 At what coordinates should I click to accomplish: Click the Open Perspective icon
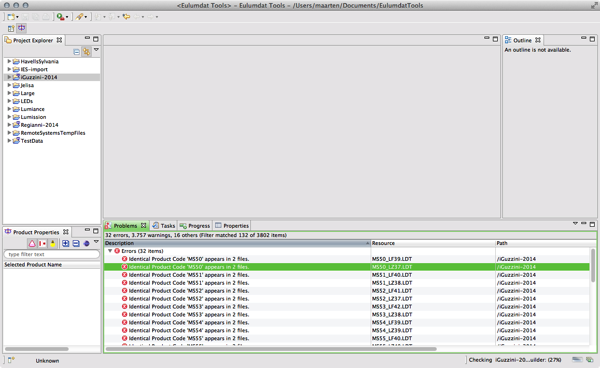point(11,28)
